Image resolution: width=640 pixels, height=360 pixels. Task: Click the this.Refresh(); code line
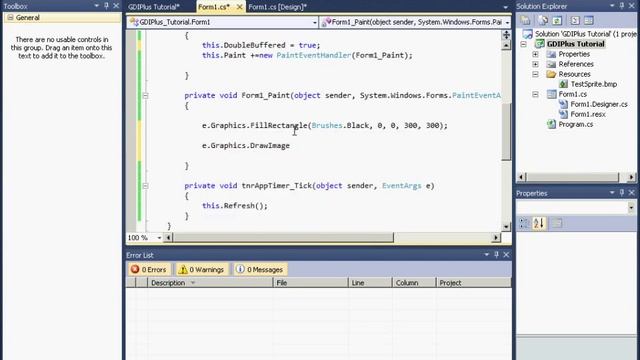click(235, 206)
